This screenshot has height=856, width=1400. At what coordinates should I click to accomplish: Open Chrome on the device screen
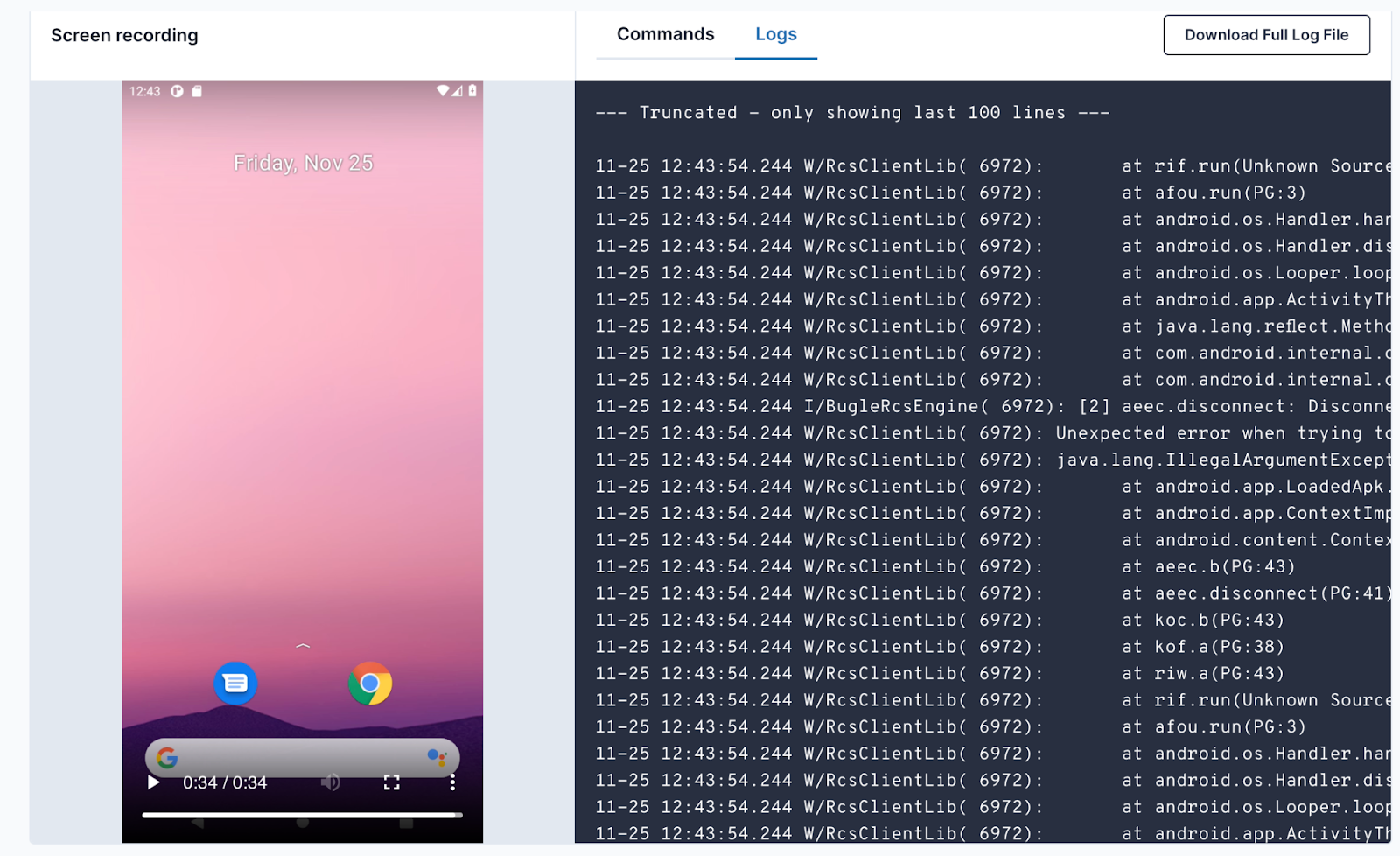(370, 684)
